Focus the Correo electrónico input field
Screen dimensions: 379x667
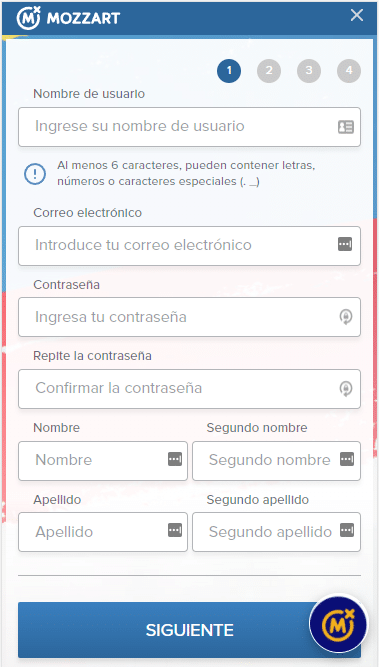point(189,245)
